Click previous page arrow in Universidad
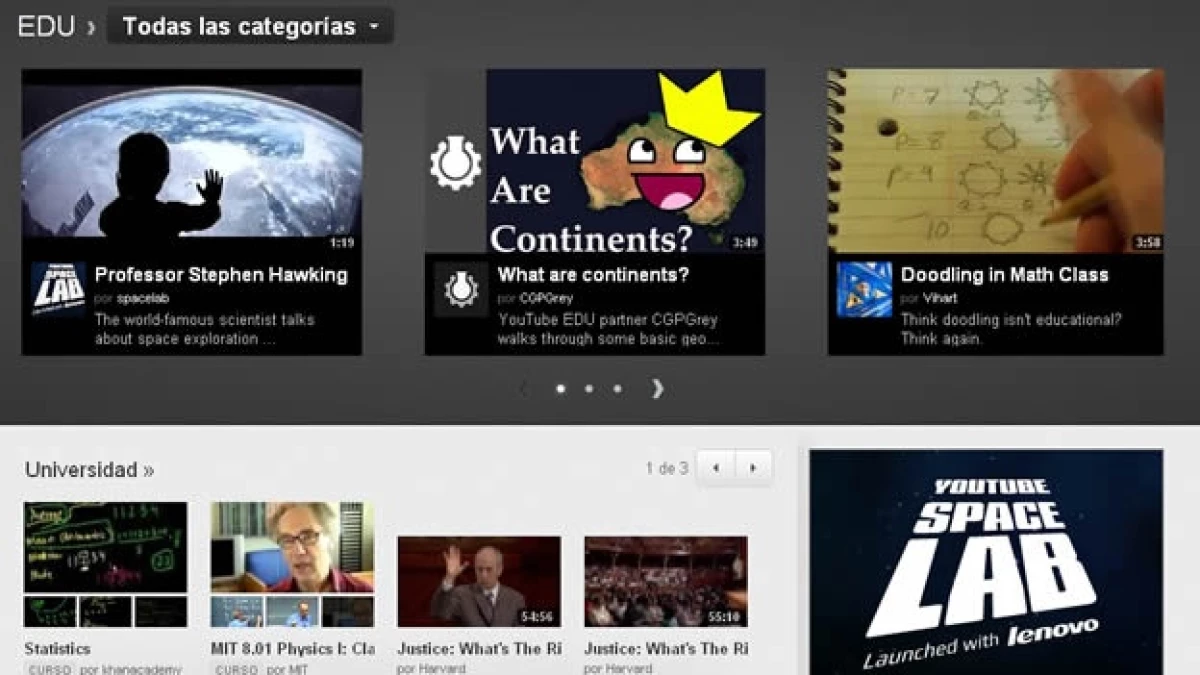The width and height of the screenshot is (1200, 675). tap(716, 467)
